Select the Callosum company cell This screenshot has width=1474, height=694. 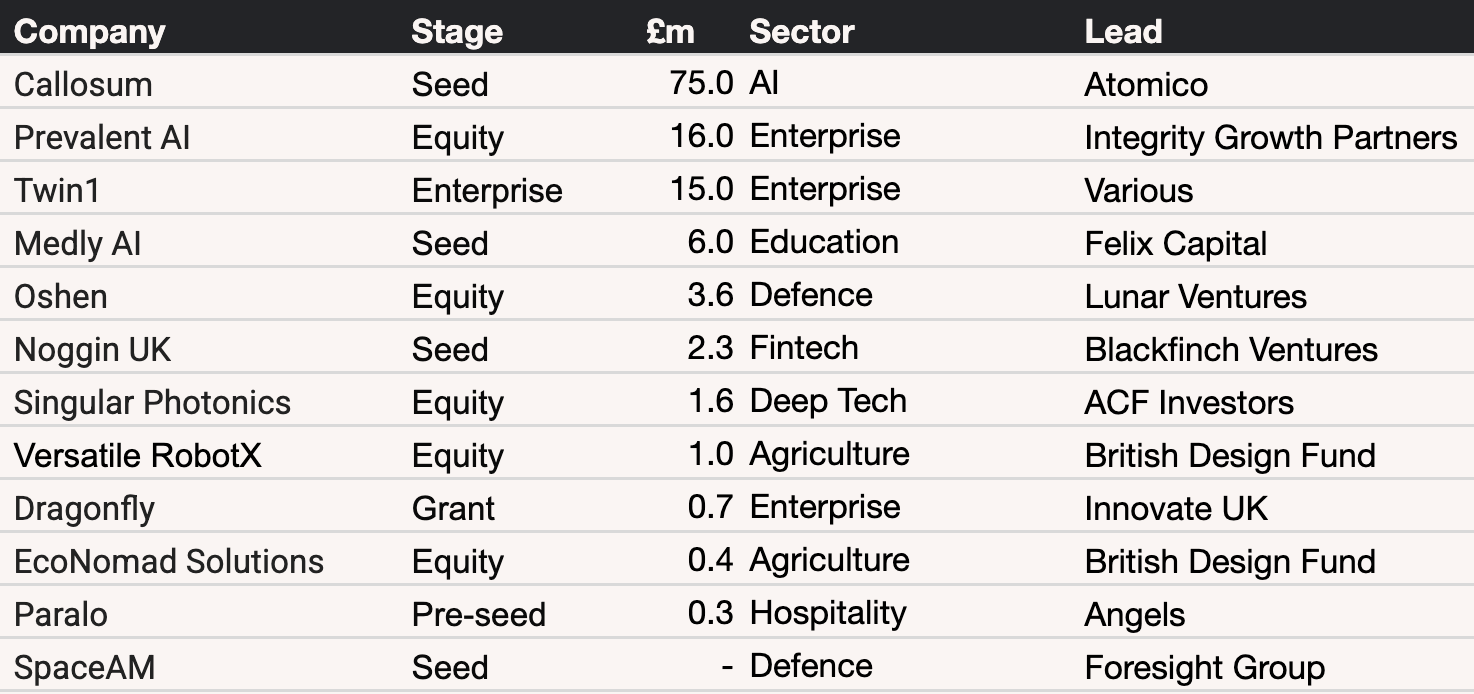click(x=83, y=85)
